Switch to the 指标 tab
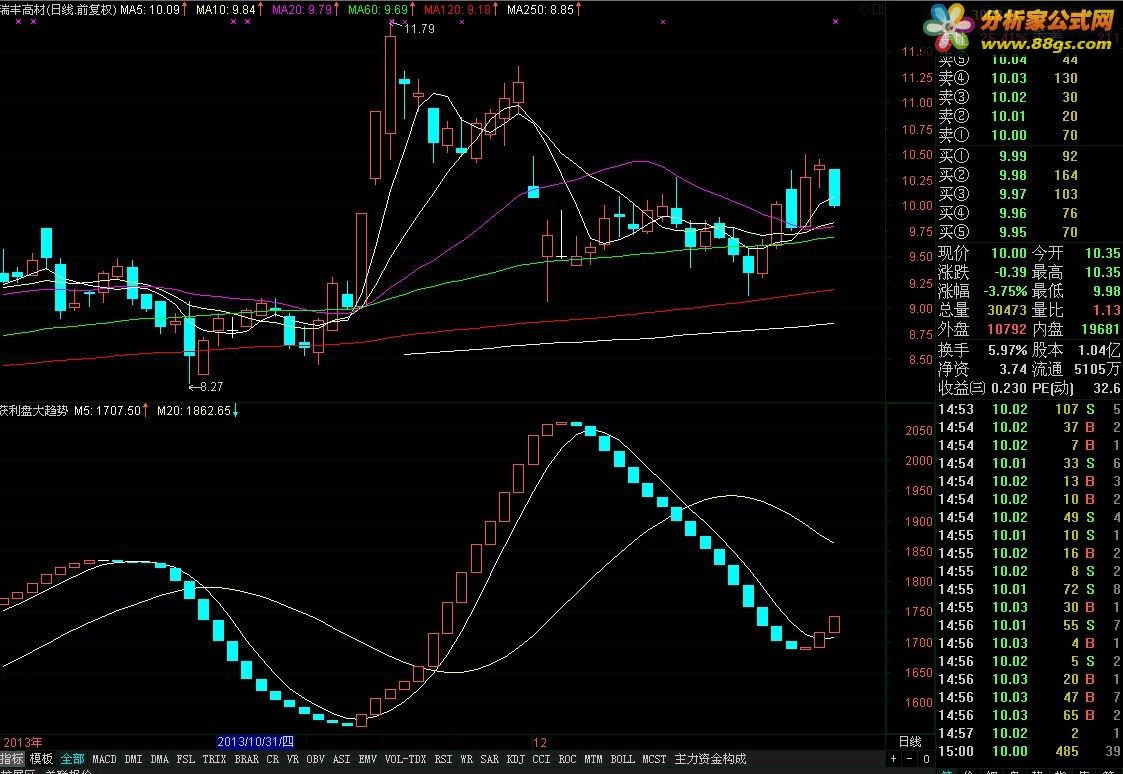The width and height of the screenshot is (1123, 774). (11, 759)
